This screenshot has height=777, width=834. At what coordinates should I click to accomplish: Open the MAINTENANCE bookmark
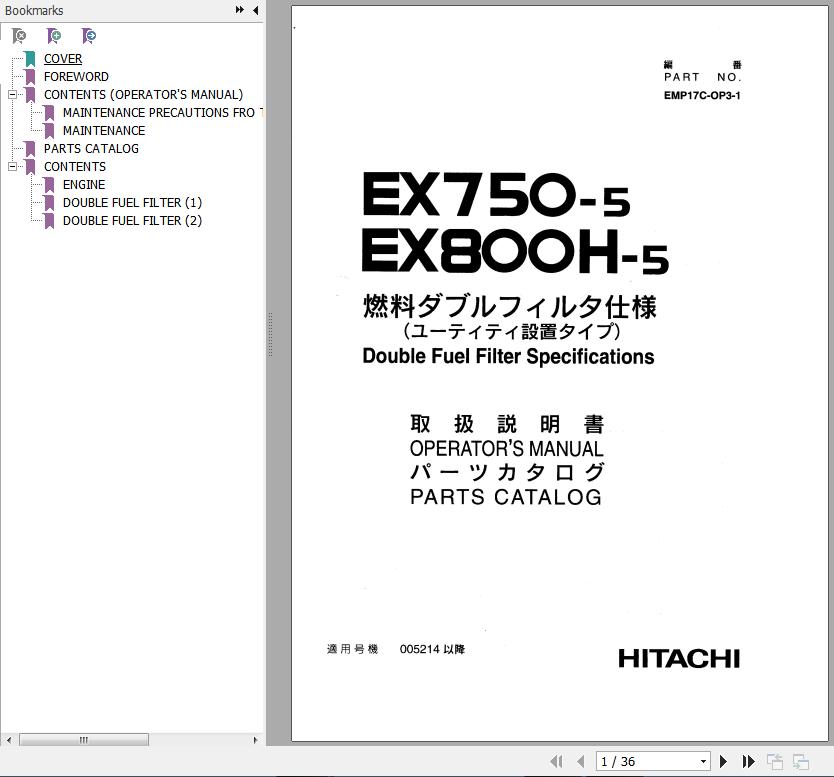click(104, 131)
